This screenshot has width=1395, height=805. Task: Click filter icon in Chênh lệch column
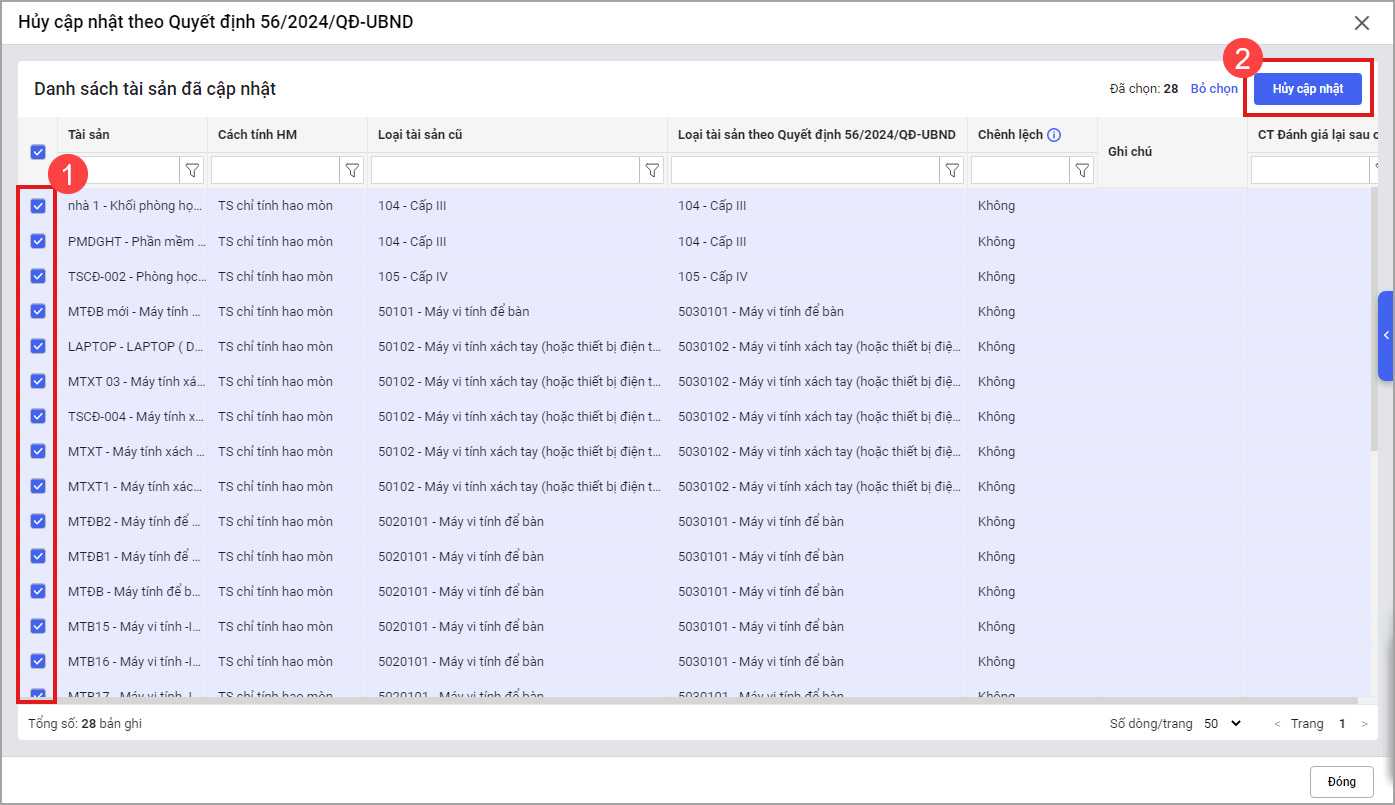(x=1082, y=171)
